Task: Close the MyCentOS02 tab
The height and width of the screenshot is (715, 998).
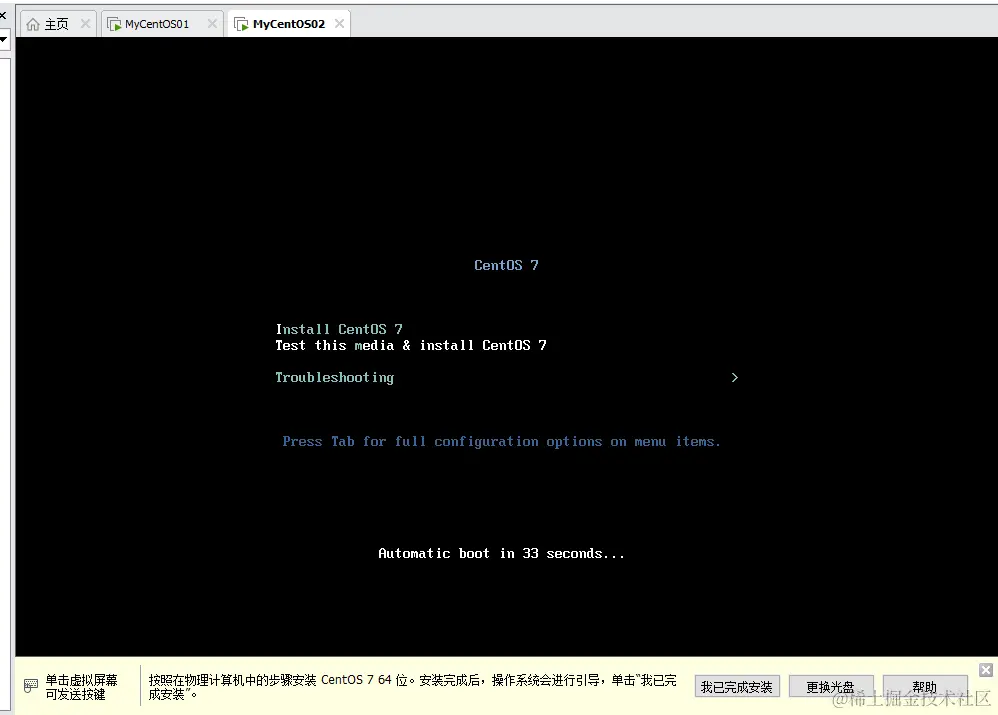Action: coord(339,24)
